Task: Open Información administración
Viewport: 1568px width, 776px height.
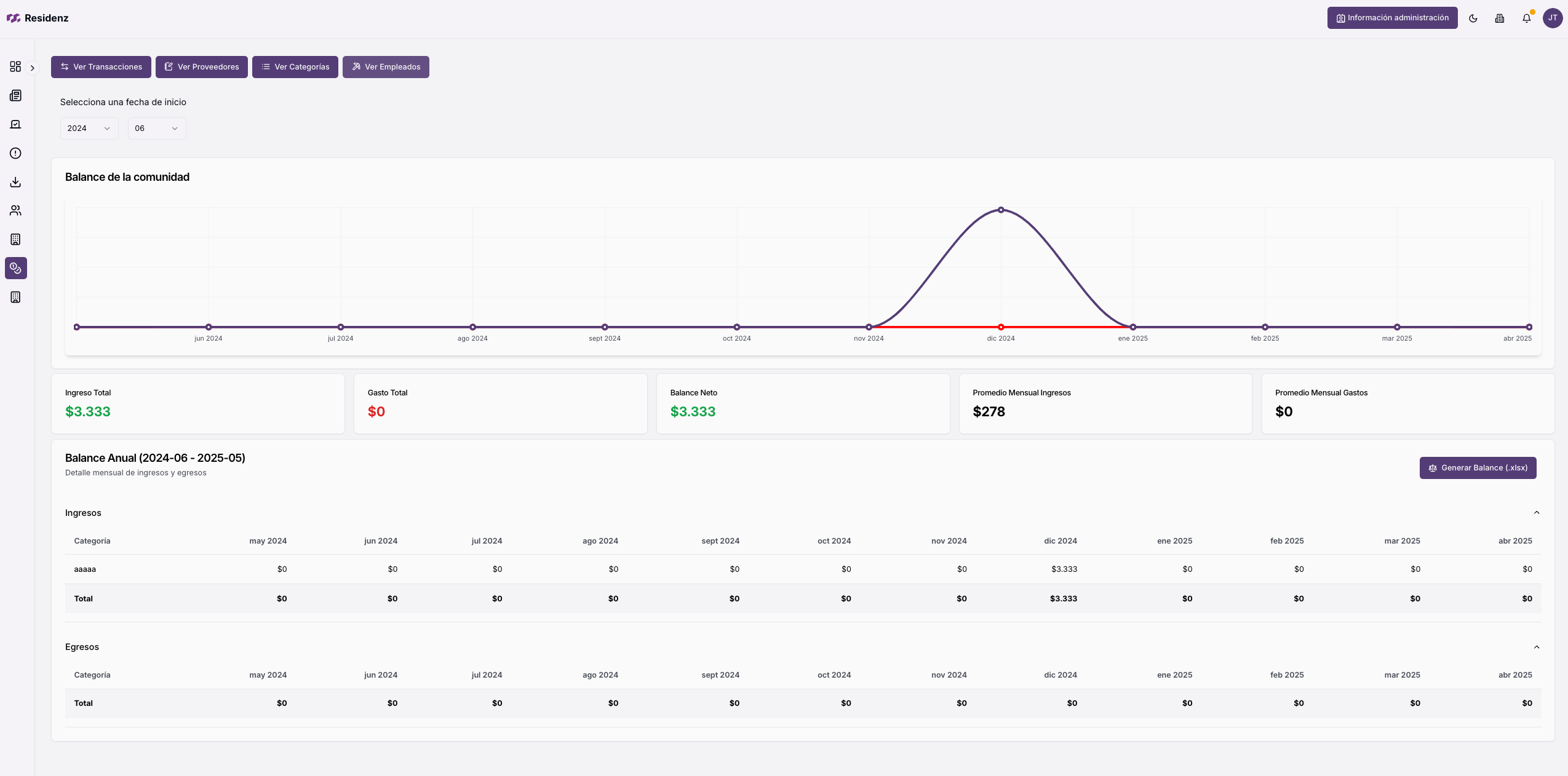Action: pos(1391,17)
